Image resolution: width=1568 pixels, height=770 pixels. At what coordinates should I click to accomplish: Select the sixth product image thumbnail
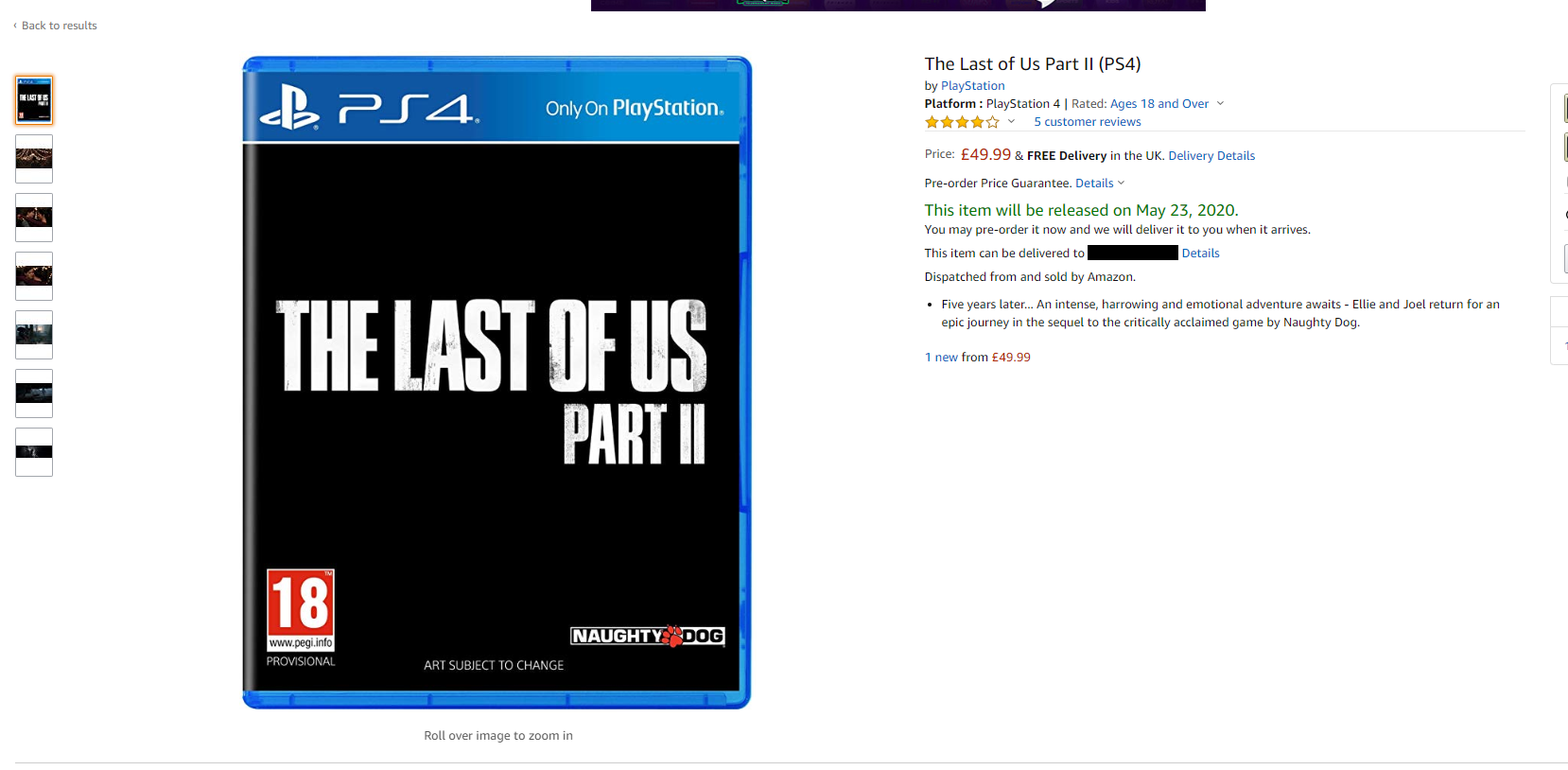[34, 394]
